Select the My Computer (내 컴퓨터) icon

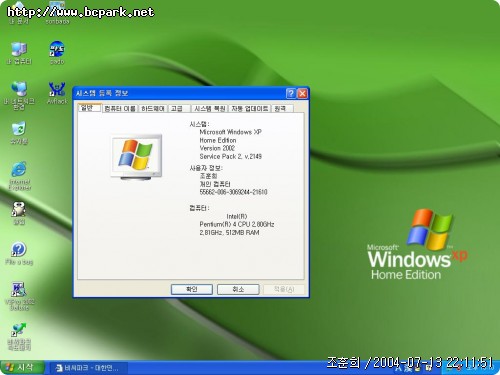(19, 53)
